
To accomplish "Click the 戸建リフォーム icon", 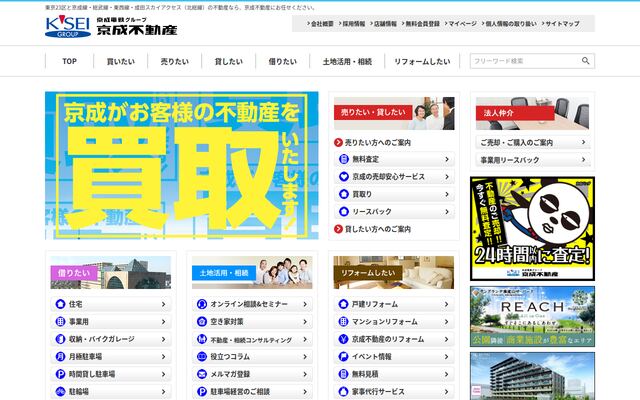I will (x=343, y=304).
